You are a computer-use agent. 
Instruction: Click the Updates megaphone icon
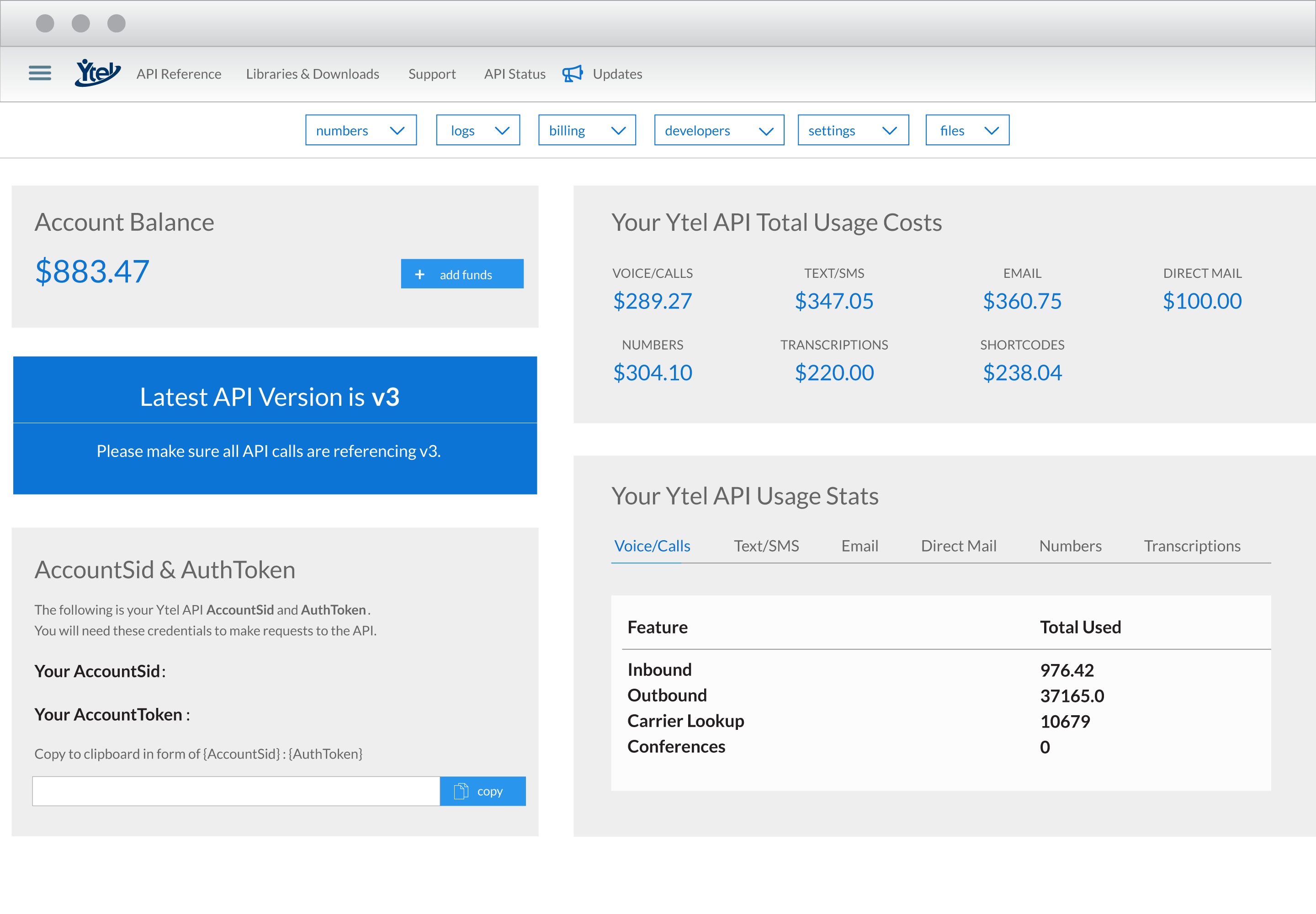click(x=573, y=73)
